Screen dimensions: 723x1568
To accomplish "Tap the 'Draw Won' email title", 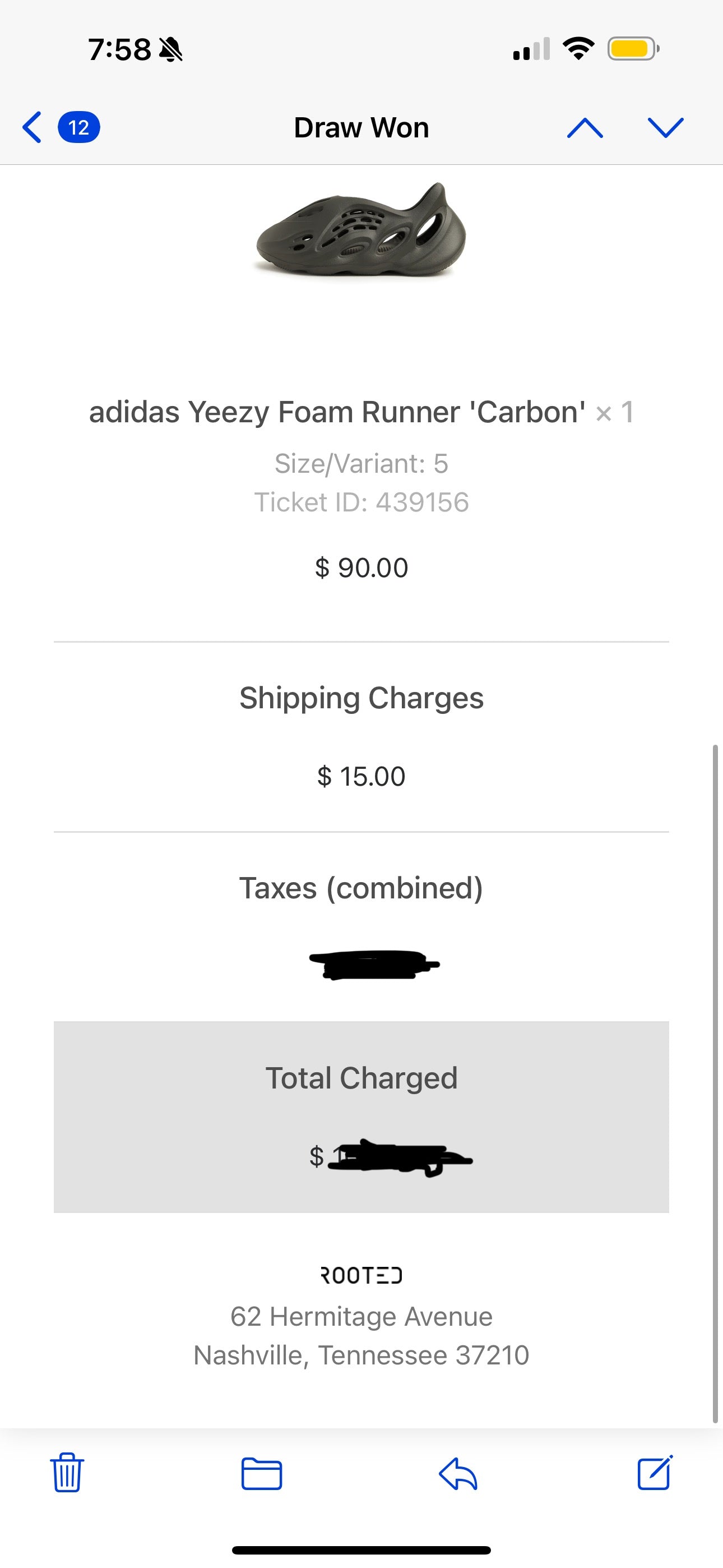I will (361, 128).
